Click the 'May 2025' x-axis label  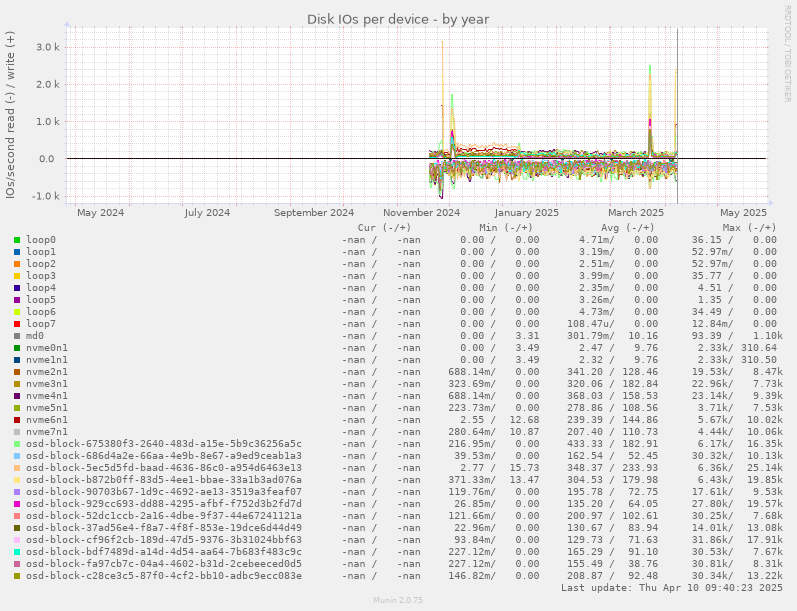pos(744,212)
